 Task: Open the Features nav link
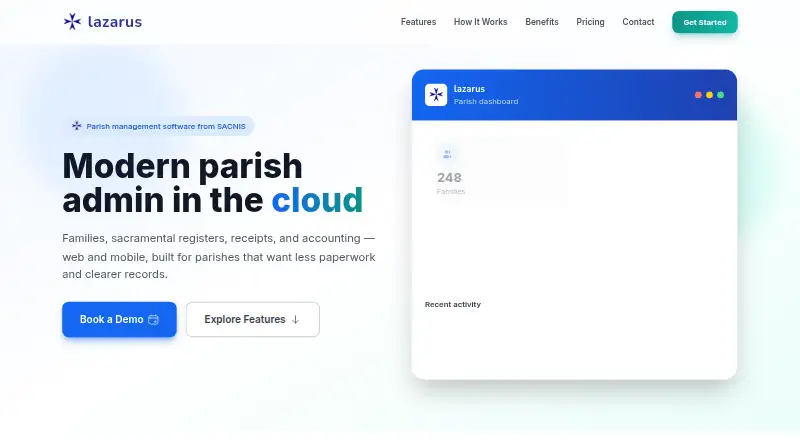(x=418, y=22)
